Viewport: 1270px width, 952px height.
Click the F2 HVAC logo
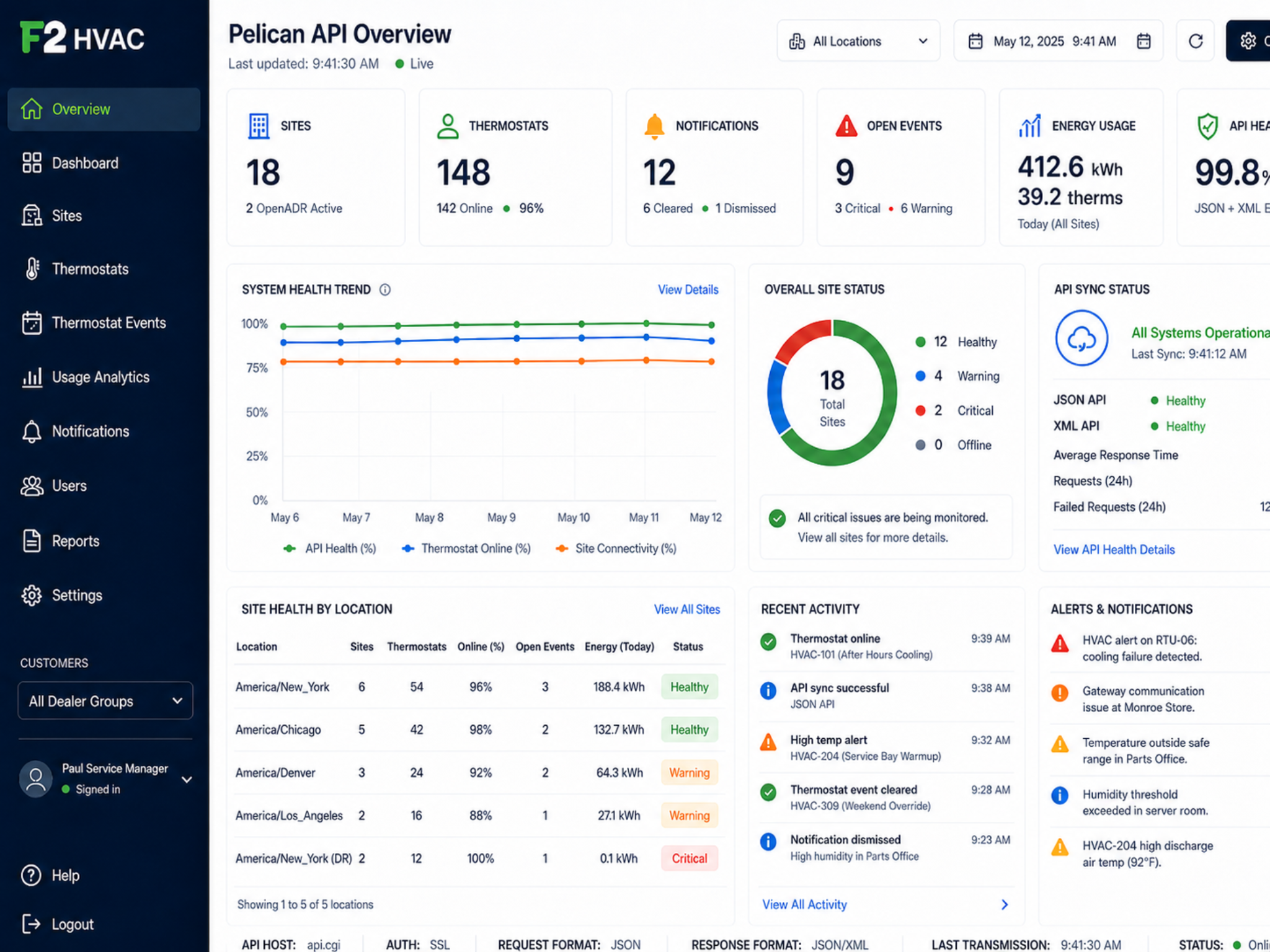[x=82, y=37]
